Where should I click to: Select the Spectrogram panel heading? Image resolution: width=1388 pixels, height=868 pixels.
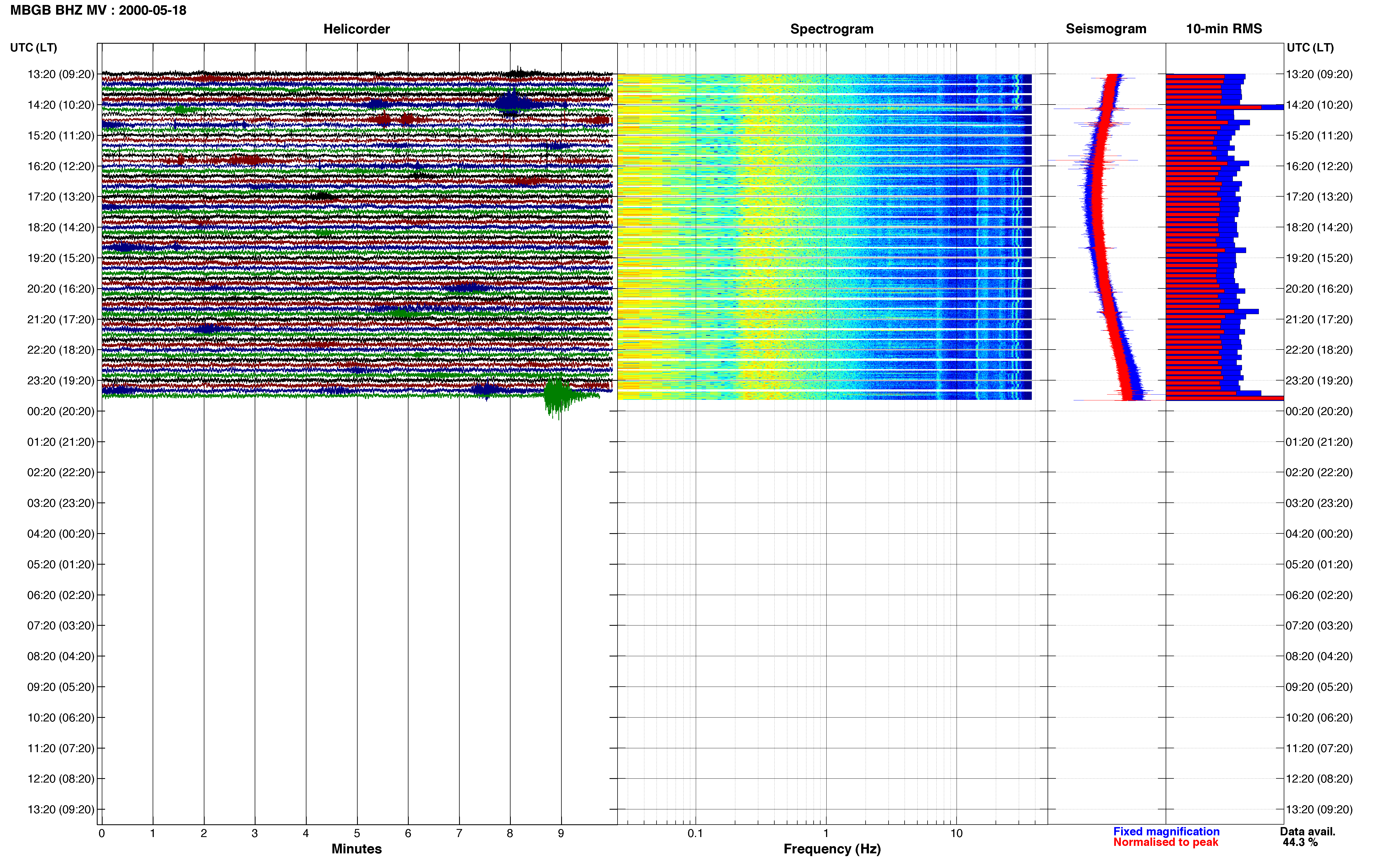[832, 29]
